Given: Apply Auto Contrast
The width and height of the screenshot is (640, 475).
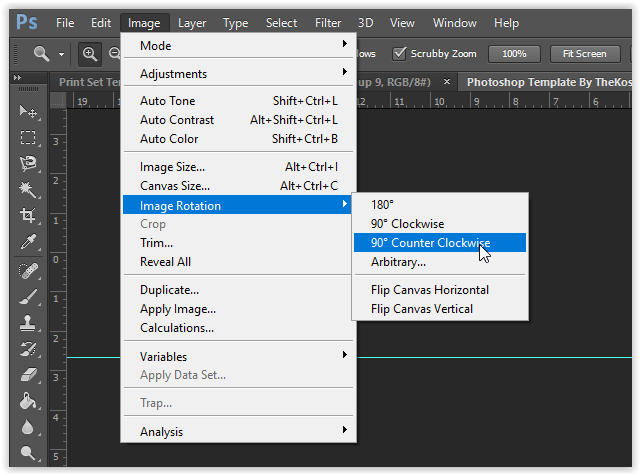Looking at the screenshot, I should (x=239, y=120).
